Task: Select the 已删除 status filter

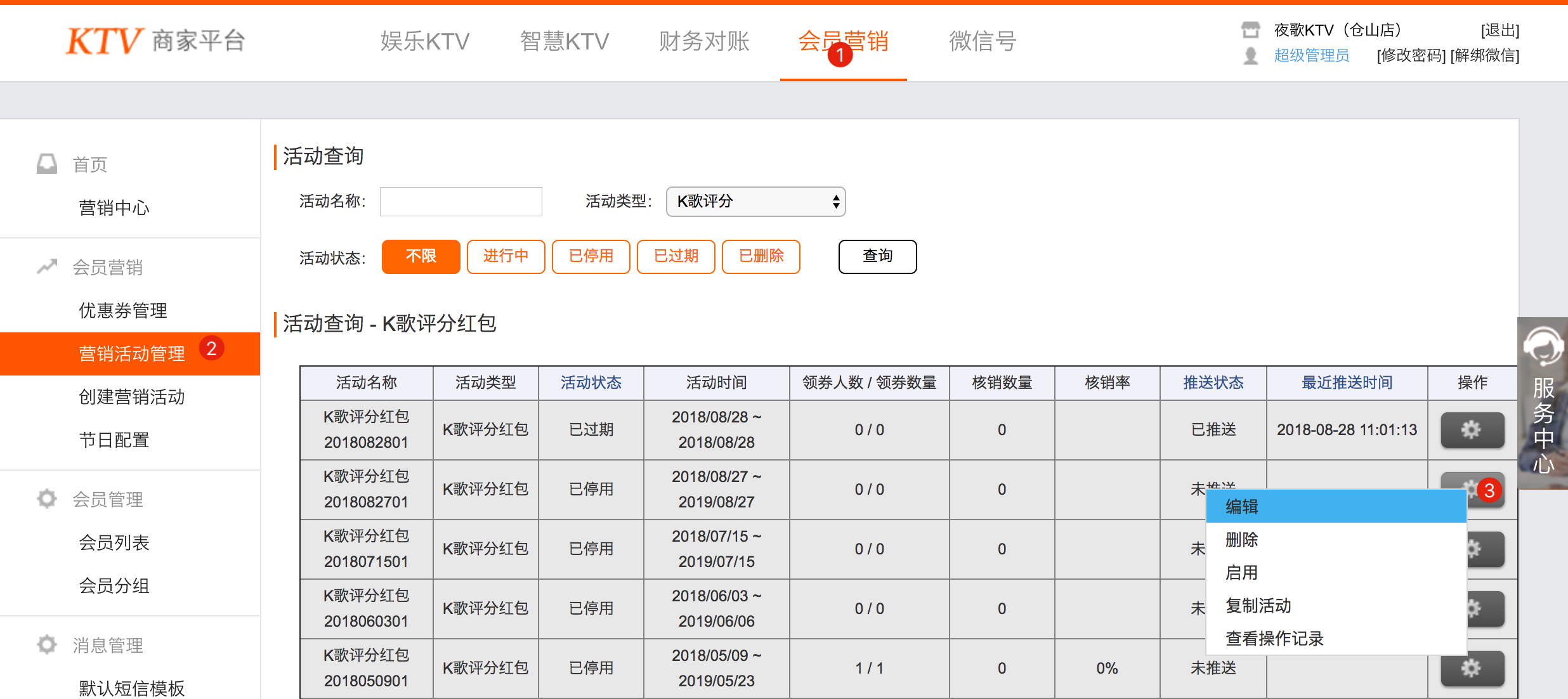Action: click(x=761, y=256)
